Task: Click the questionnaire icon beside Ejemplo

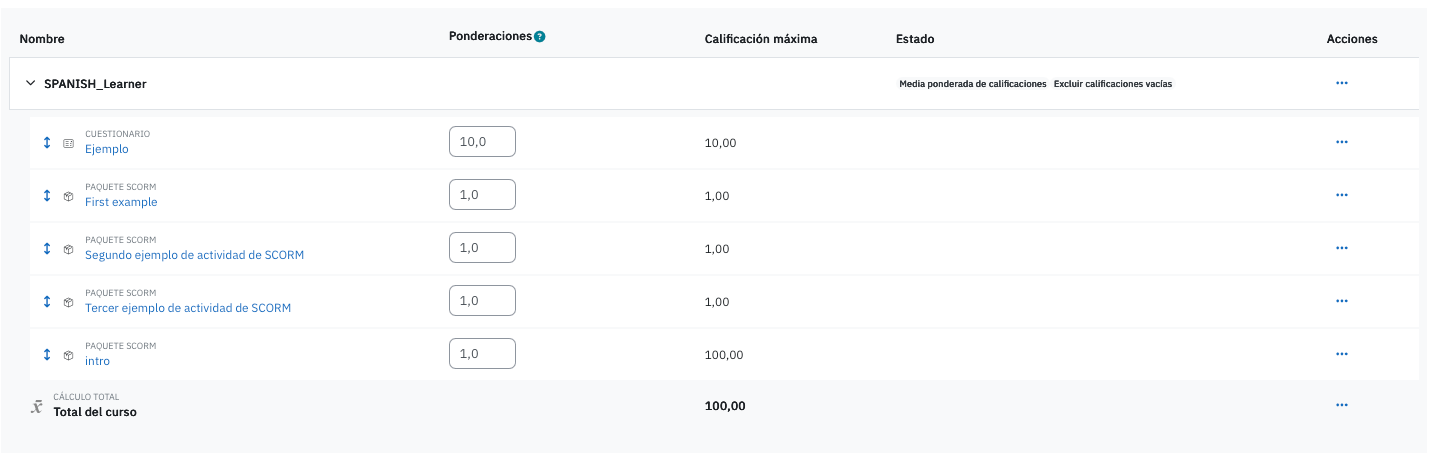Action: pyautogui.click(x=69, y=143)
